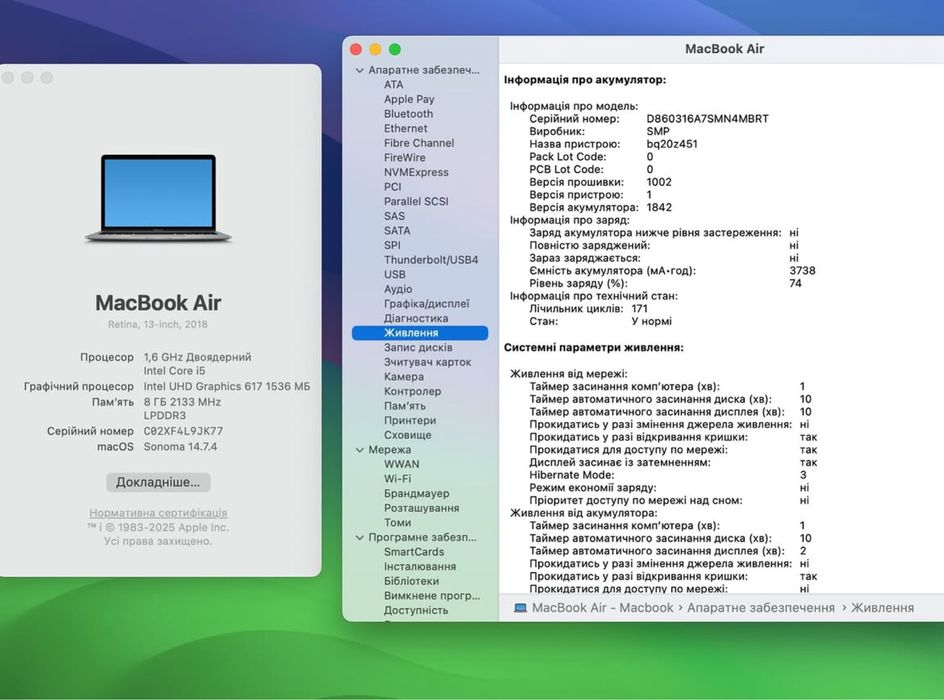Viewport: 944px width, 700px height.
Task: Collapse the Програмне забезпечення tree section
Action: pos(359,537)
